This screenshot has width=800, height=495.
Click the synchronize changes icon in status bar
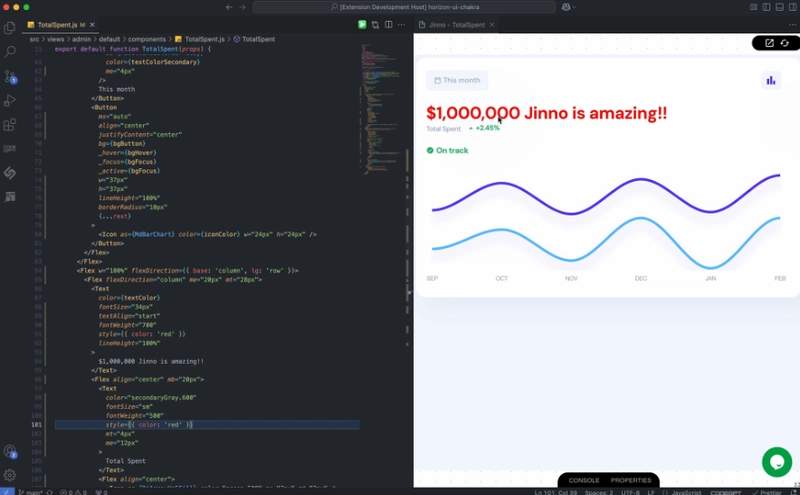coord(49,492)
